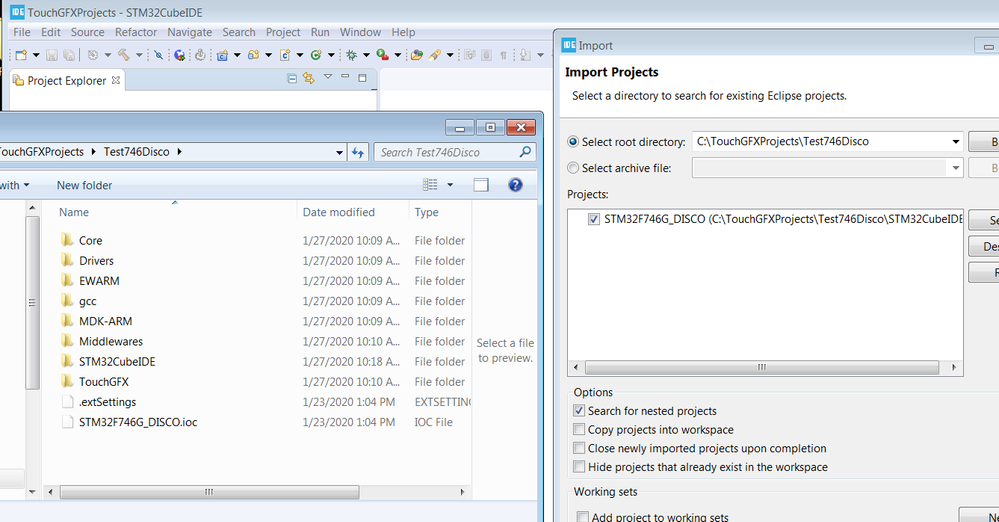This screenshot has width=999, height=522.
Task: Click Collapse All icon in Project Explorer
Action: click(292, 78)
